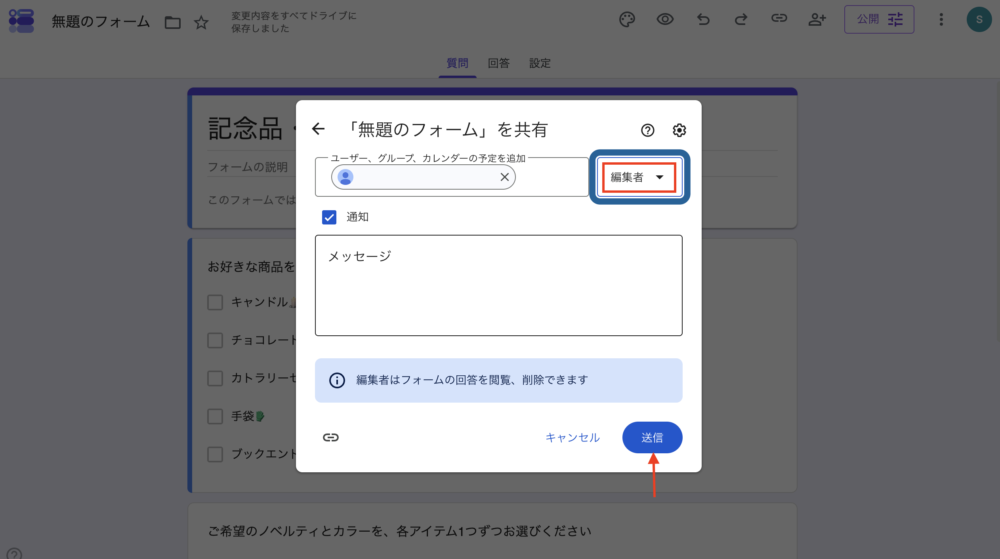Click the form title 無題のフォーム
1000x559 pixels.
point(101,22)
